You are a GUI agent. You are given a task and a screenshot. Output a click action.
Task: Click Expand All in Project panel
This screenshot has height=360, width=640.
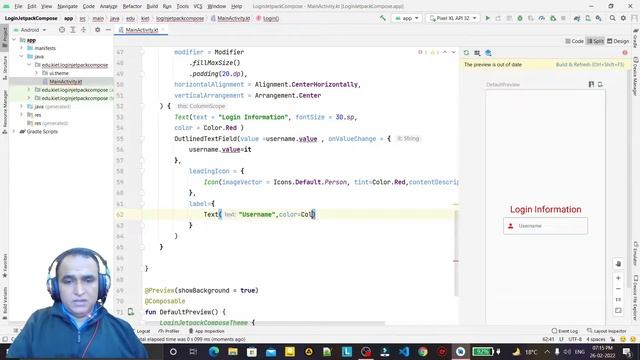(73, 30)
